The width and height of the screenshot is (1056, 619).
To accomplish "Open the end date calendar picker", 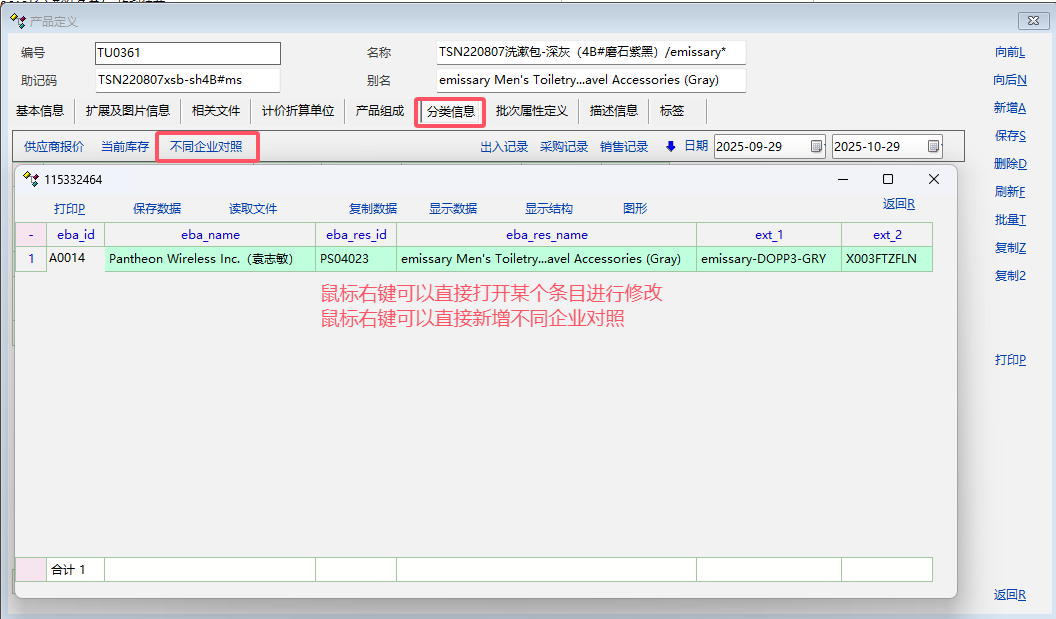I will point(933,147).
